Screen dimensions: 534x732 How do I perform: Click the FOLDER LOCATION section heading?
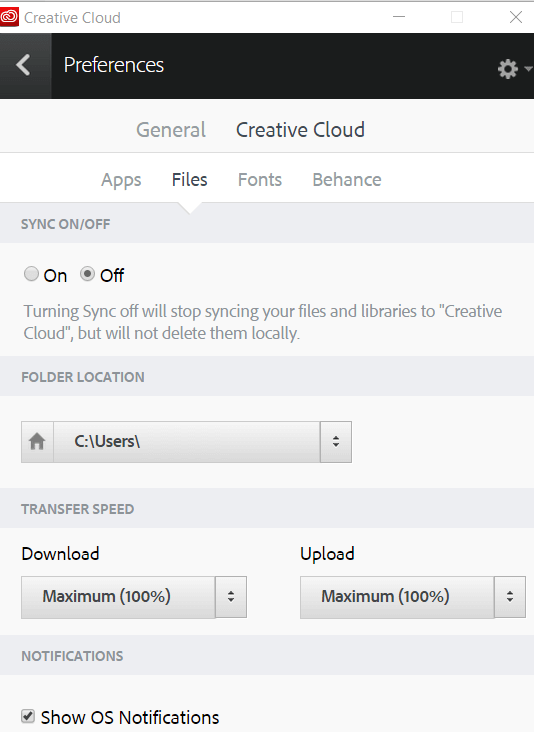[83, 377]
